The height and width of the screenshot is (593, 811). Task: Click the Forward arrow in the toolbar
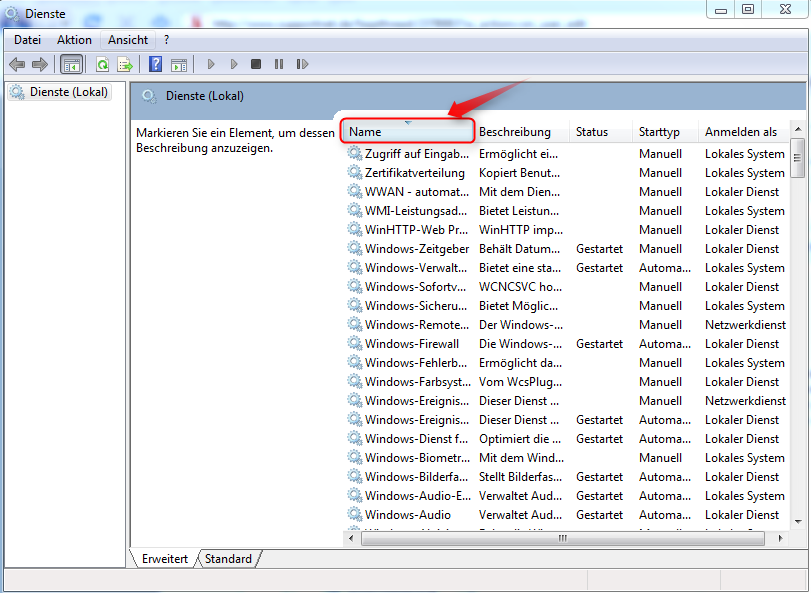(x=40, y=64)
